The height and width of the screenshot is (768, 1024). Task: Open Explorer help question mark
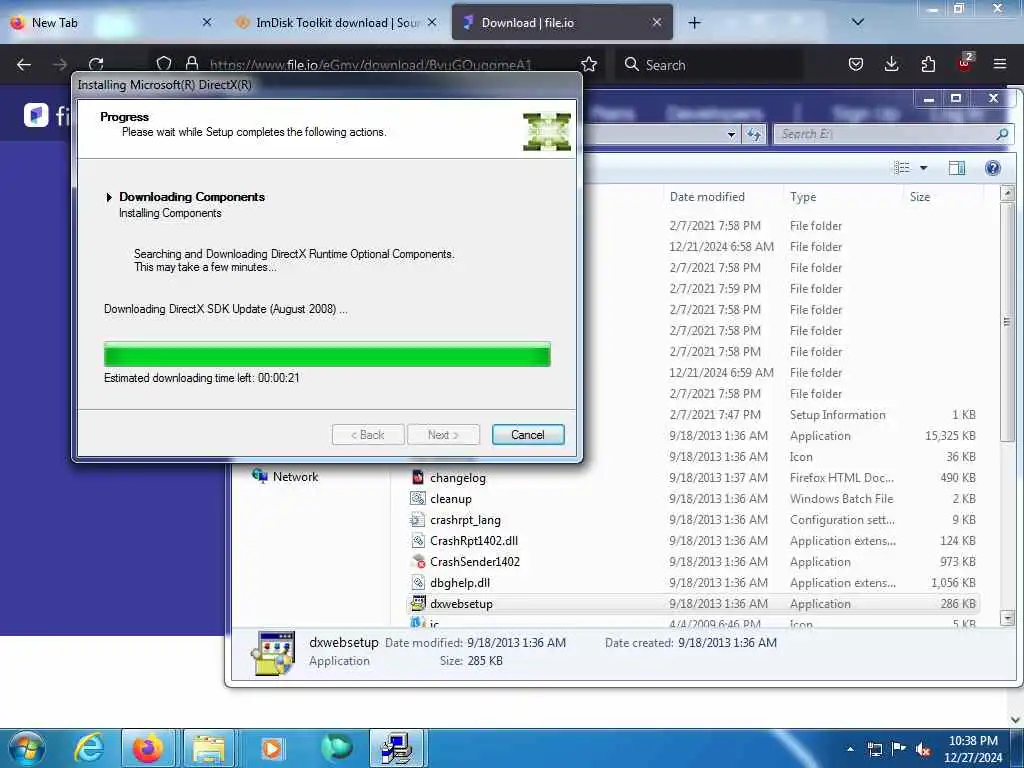(x=993, y=168)
